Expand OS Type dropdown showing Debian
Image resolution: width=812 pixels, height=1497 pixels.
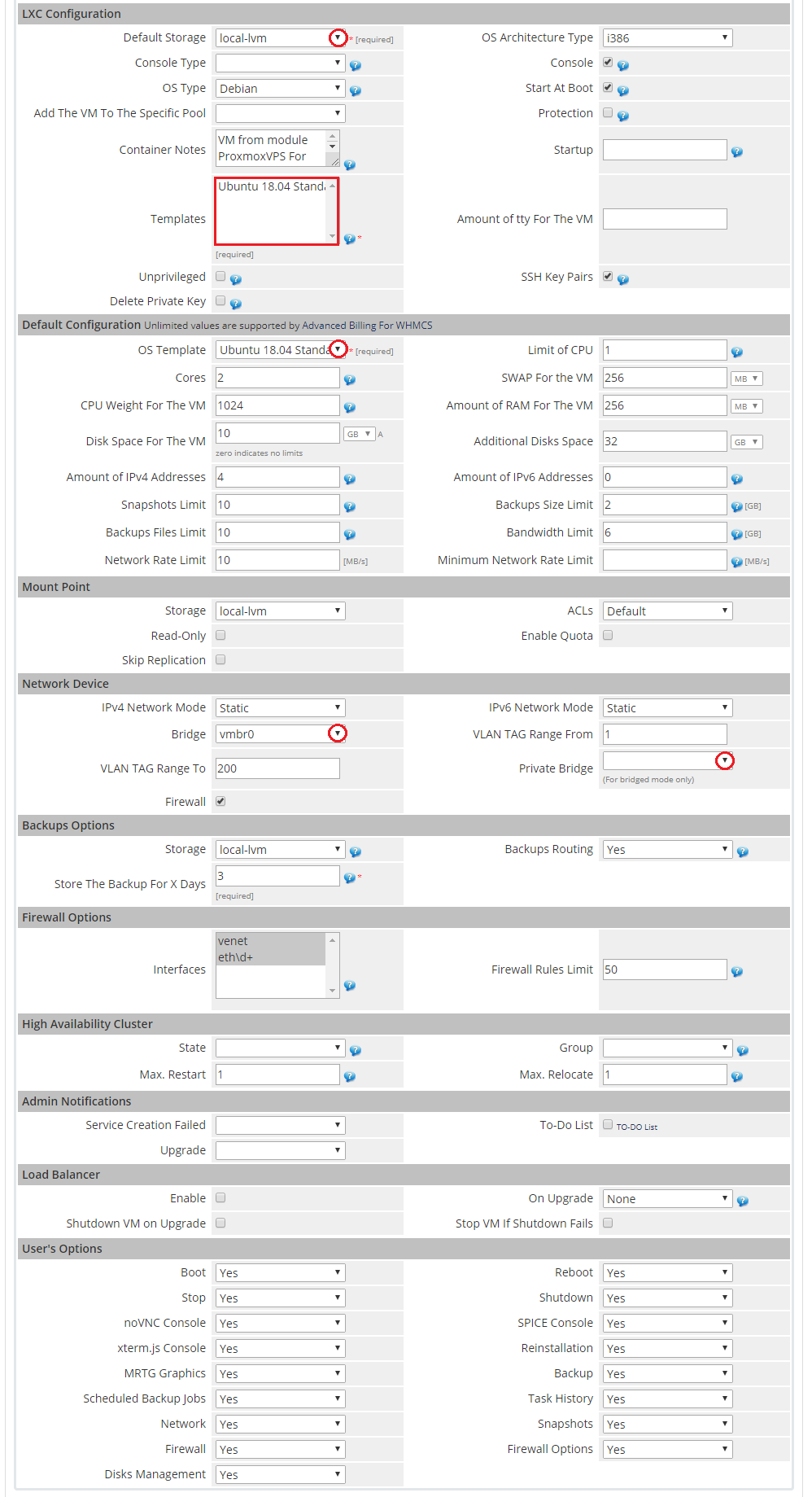[281, 88]
